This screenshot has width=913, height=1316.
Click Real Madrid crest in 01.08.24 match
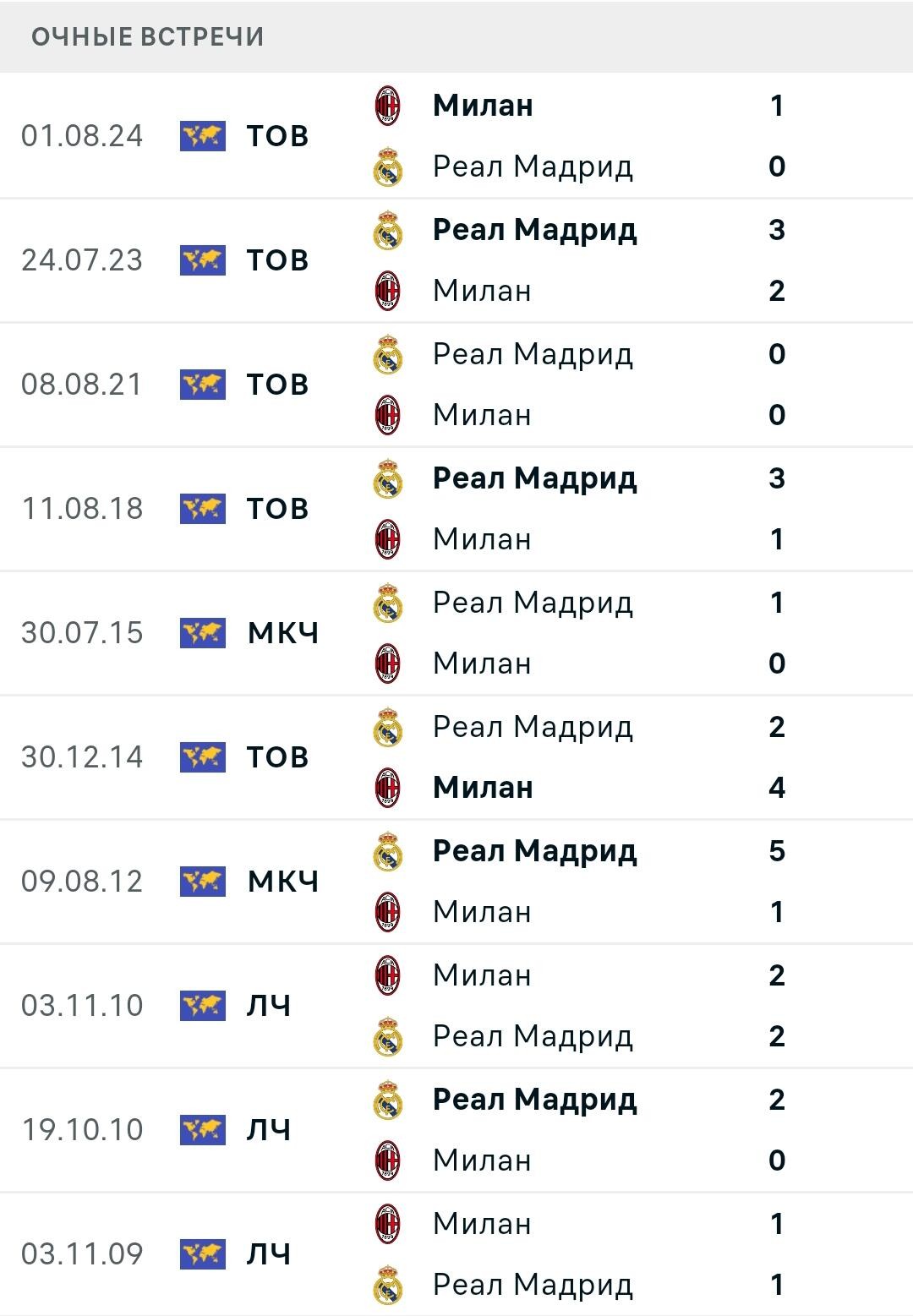pyautogui.click(x=388, y=167)
